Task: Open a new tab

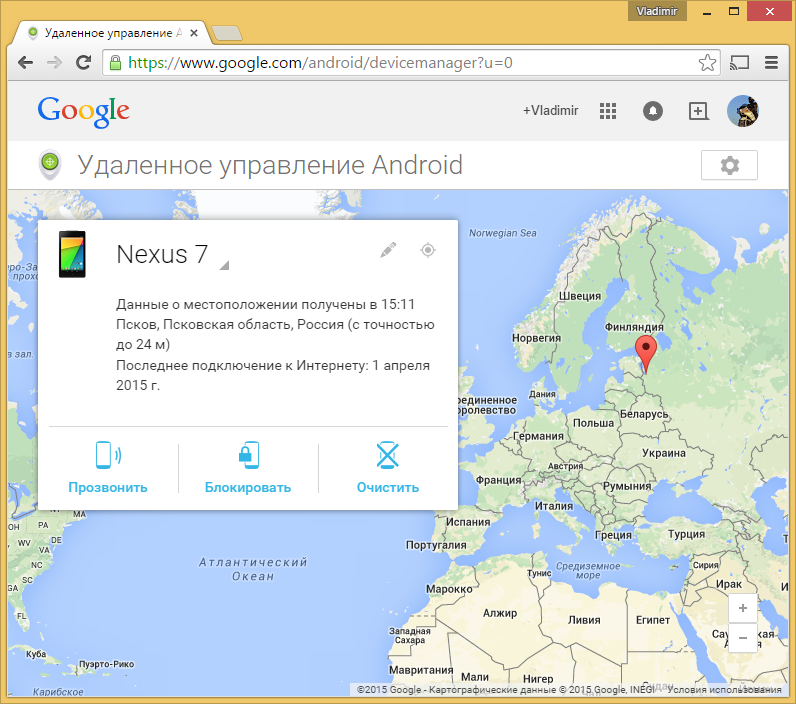Action: click(227, 33)
